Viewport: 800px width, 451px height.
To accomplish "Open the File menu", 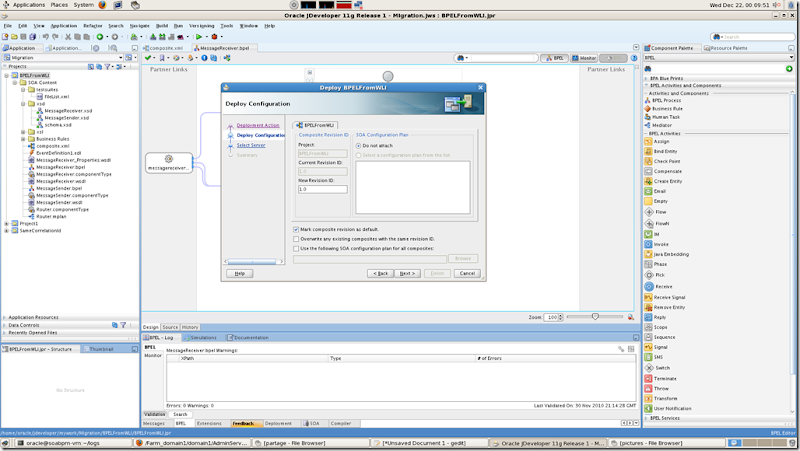I will pyautogui.click(x=7, y=26).
